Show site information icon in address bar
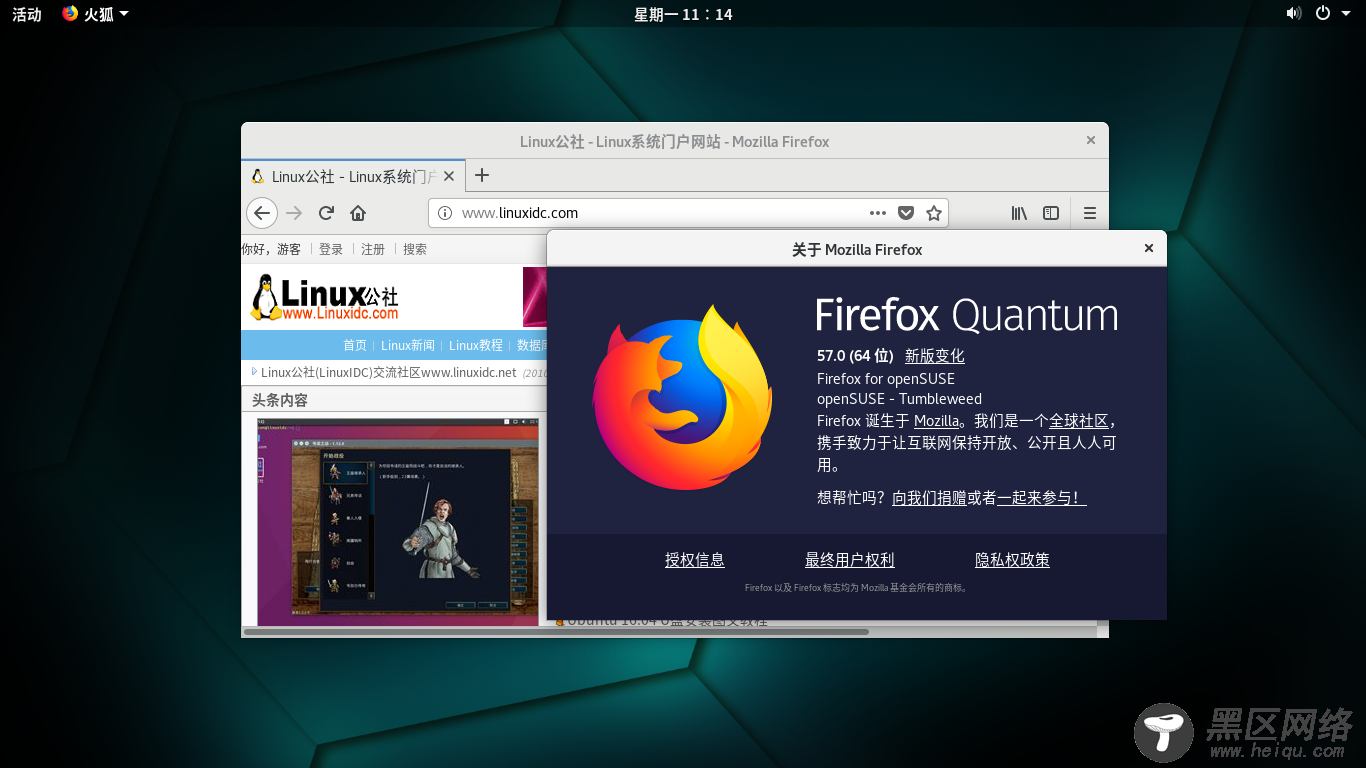 (445, 213)
